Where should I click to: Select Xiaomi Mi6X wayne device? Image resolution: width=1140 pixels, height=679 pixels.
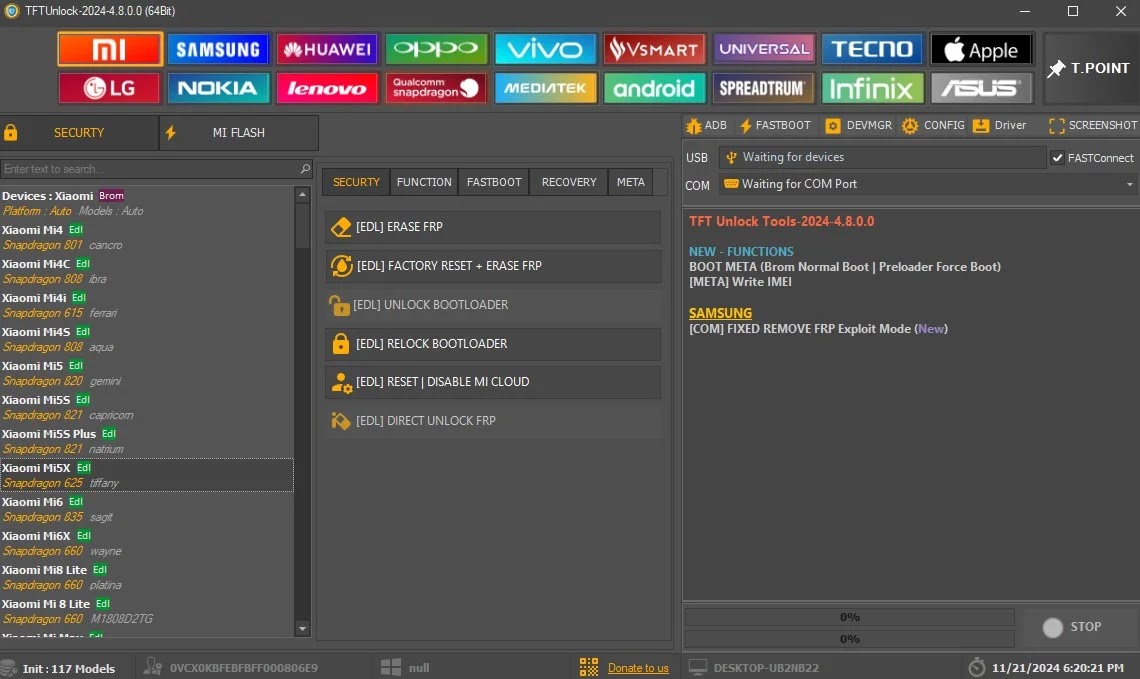click(147, 543)
